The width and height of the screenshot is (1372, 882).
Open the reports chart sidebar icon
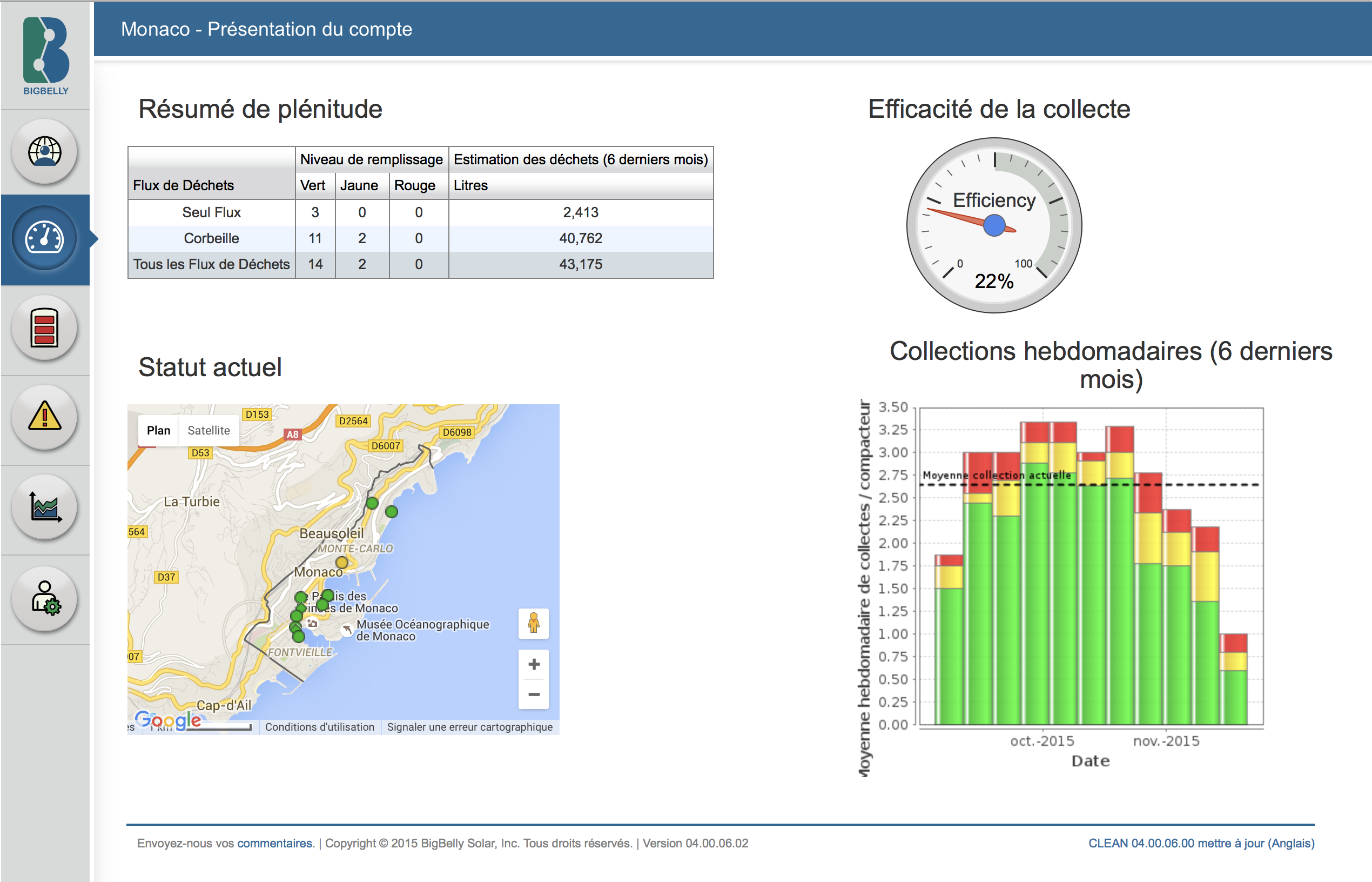45,507
